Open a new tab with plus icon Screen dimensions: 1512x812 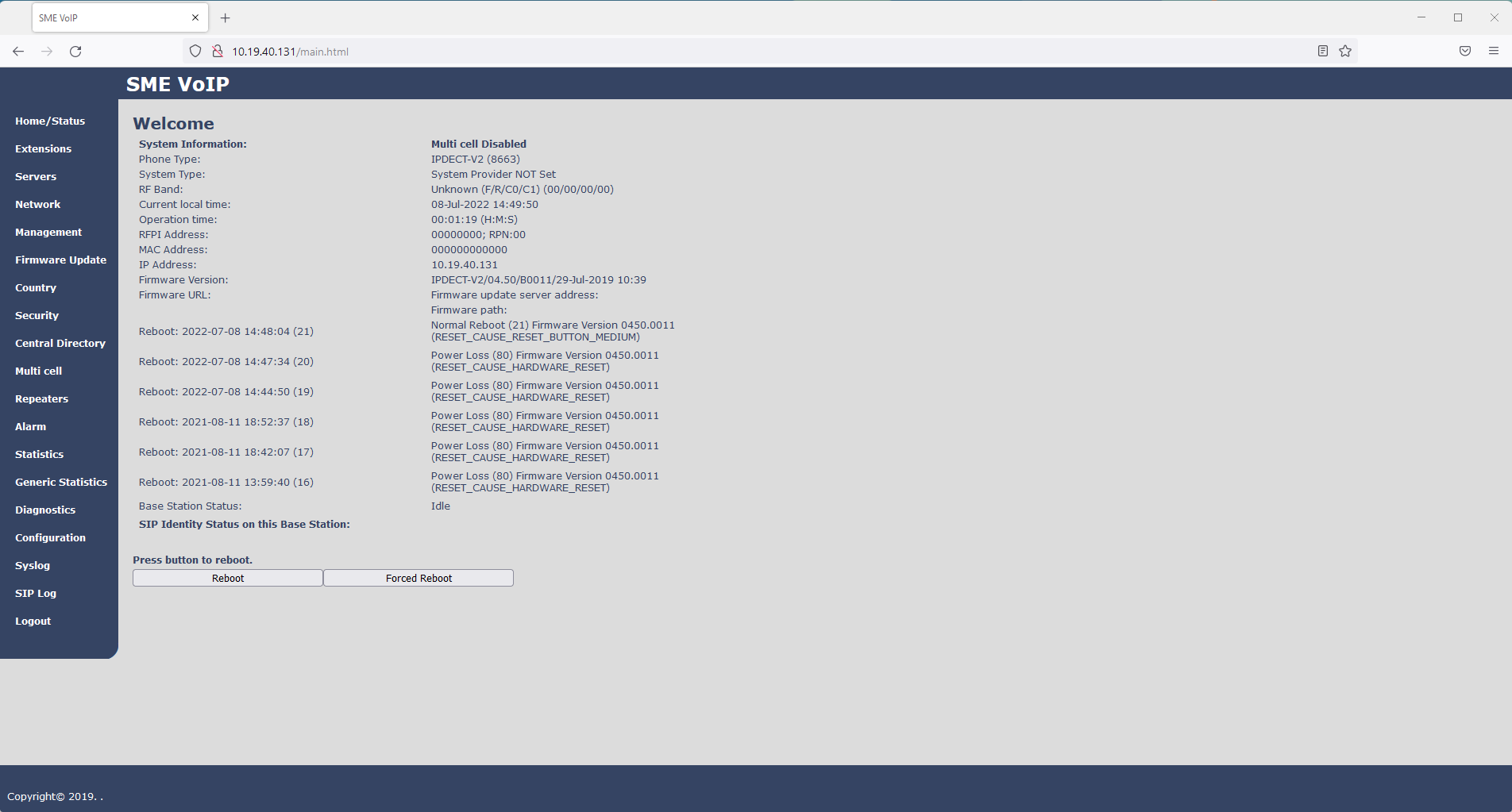click(226, 17)
